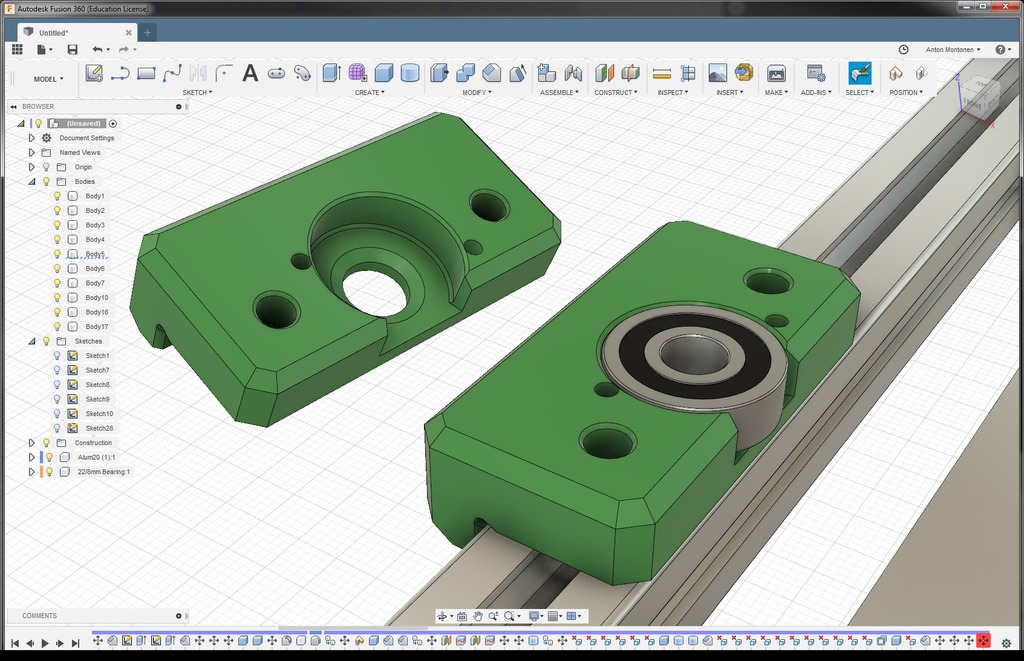Hide Sketch28 using its lightbulb

pos(58,428)
